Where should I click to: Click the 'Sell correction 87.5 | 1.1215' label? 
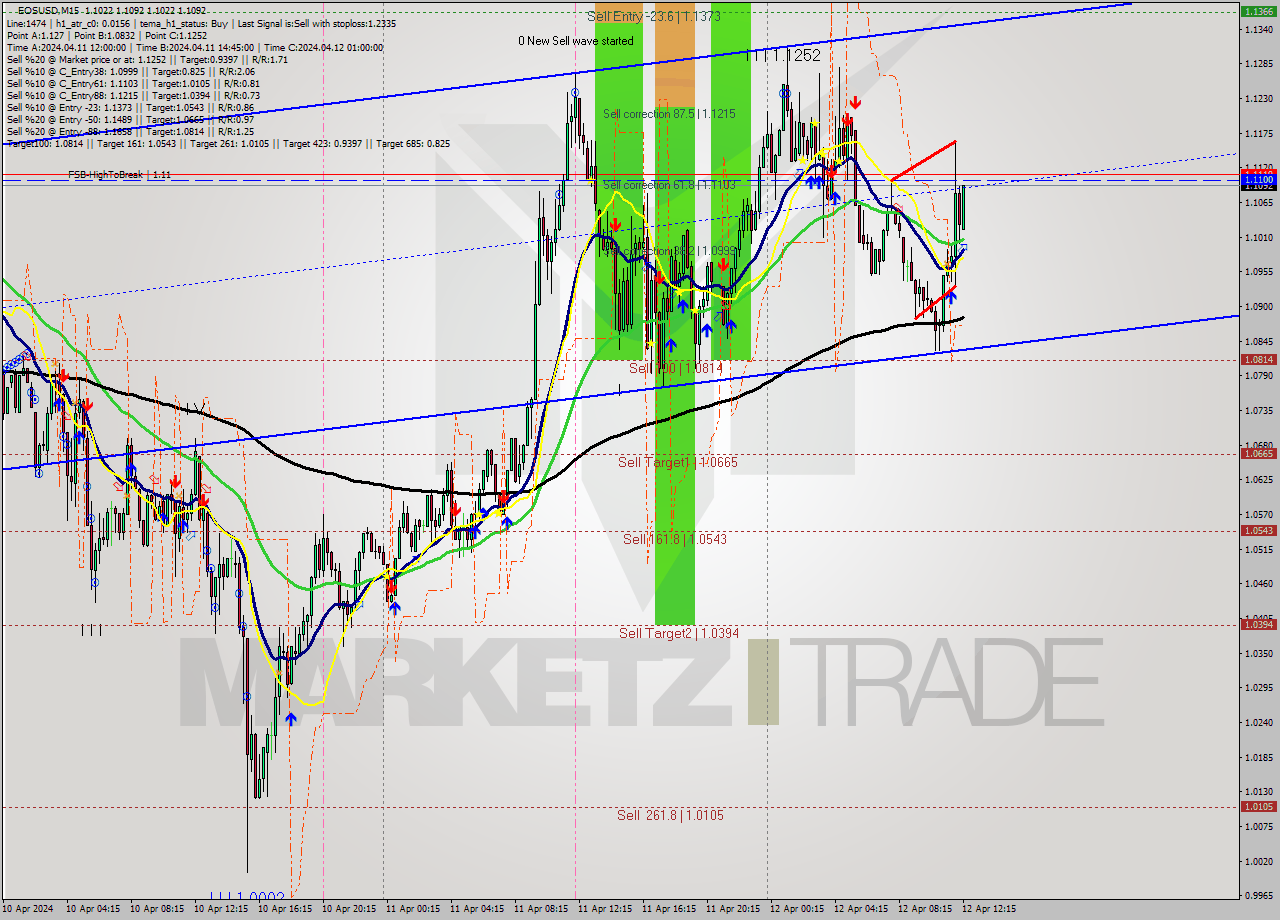(x=669, y=114)
